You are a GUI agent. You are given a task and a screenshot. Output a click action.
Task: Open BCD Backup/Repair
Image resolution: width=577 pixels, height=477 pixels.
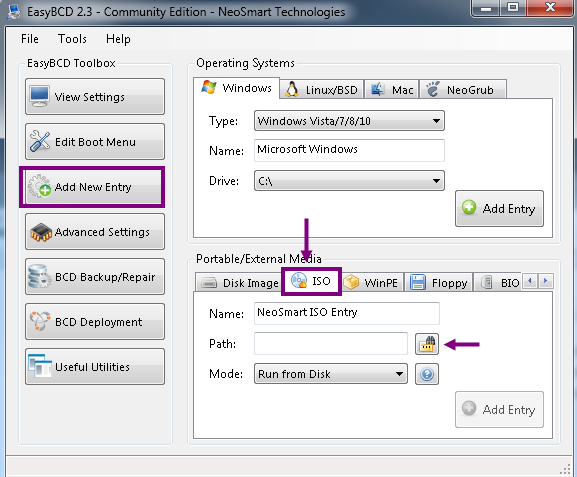tap(95, 277)
